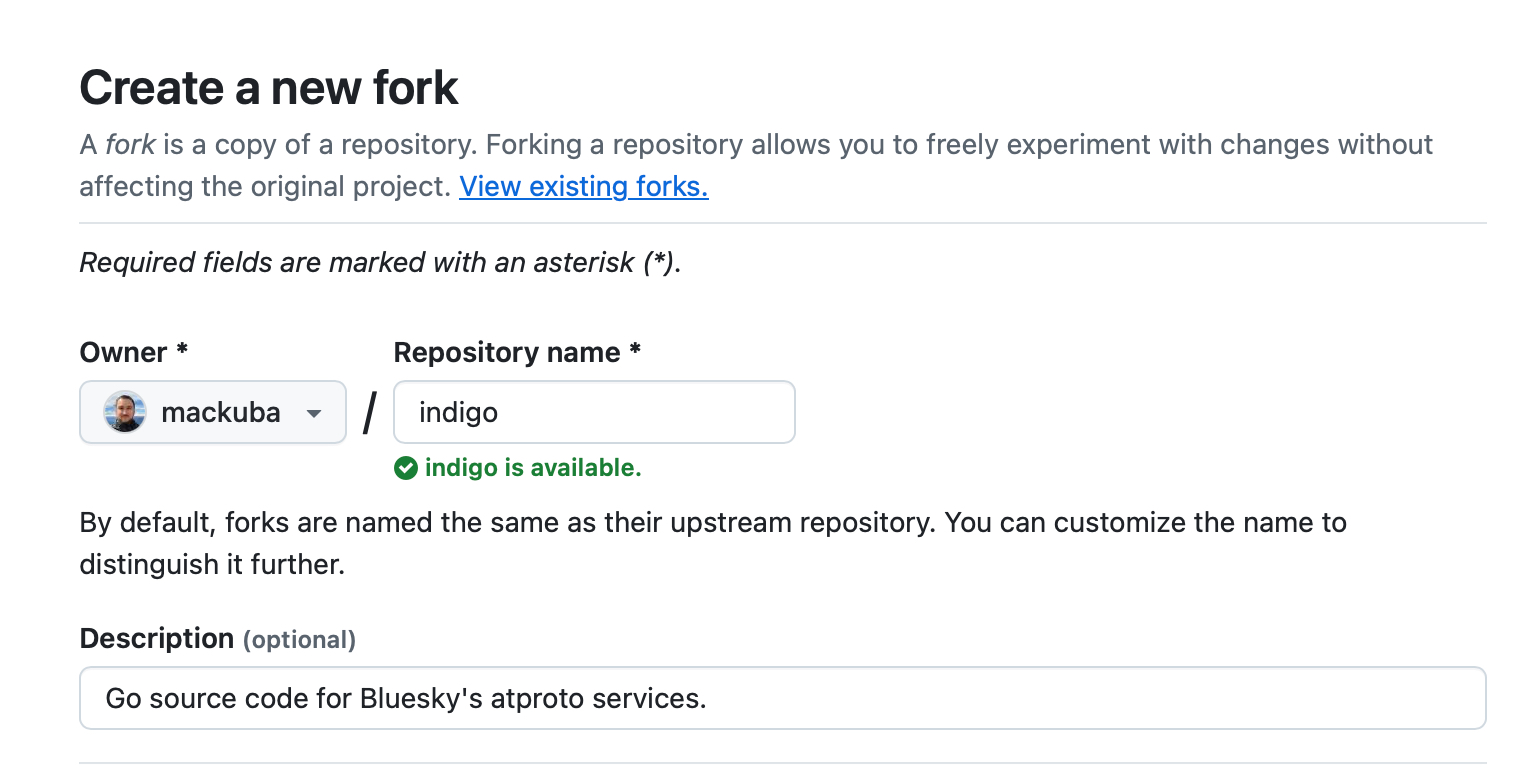Focus the Description field about Bluesky's atproto
The height and width of the screenshot is (772, 1530).
(x=782, y=698)
